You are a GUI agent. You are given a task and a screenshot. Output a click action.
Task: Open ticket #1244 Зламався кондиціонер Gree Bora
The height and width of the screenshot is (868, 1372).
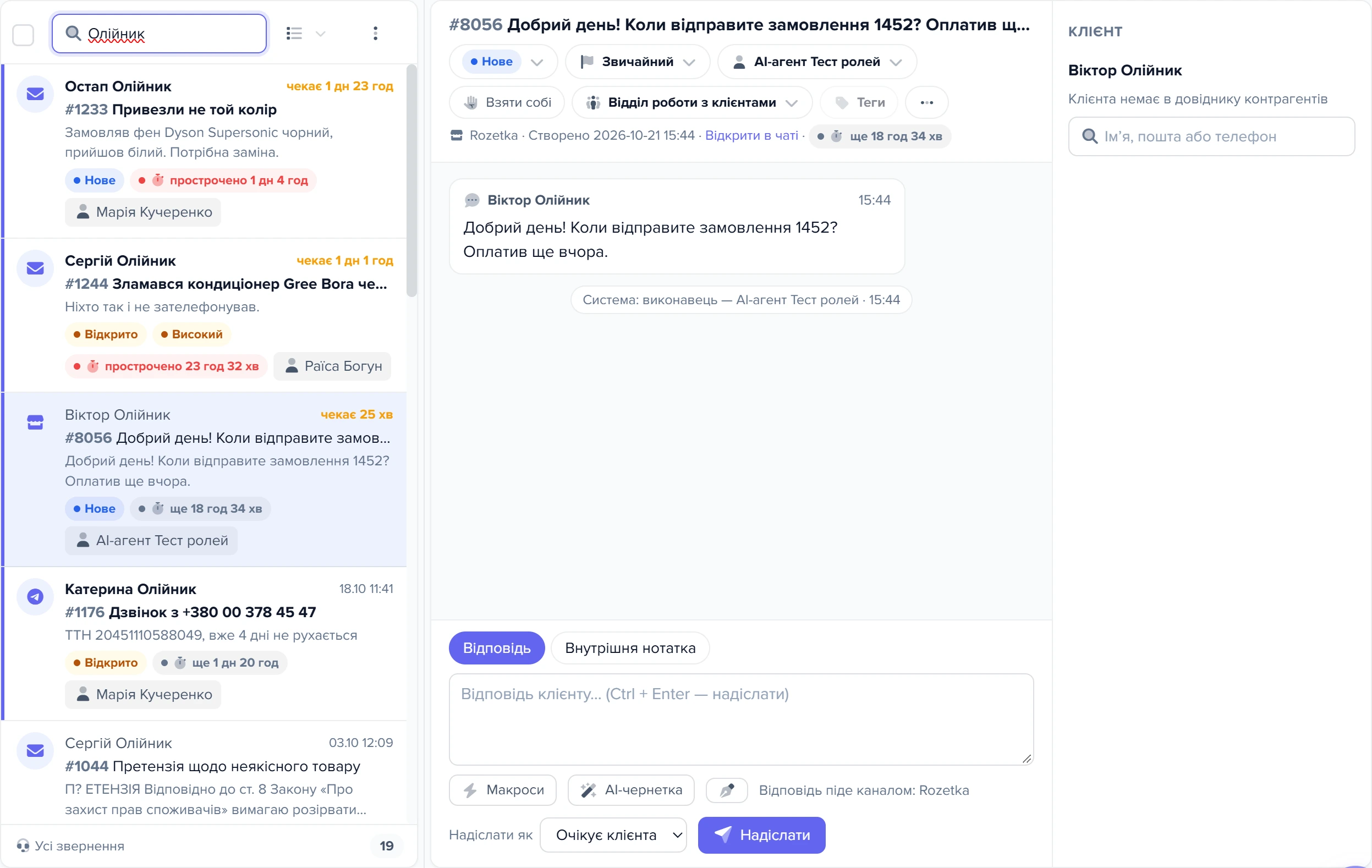(x=205, y=315)
